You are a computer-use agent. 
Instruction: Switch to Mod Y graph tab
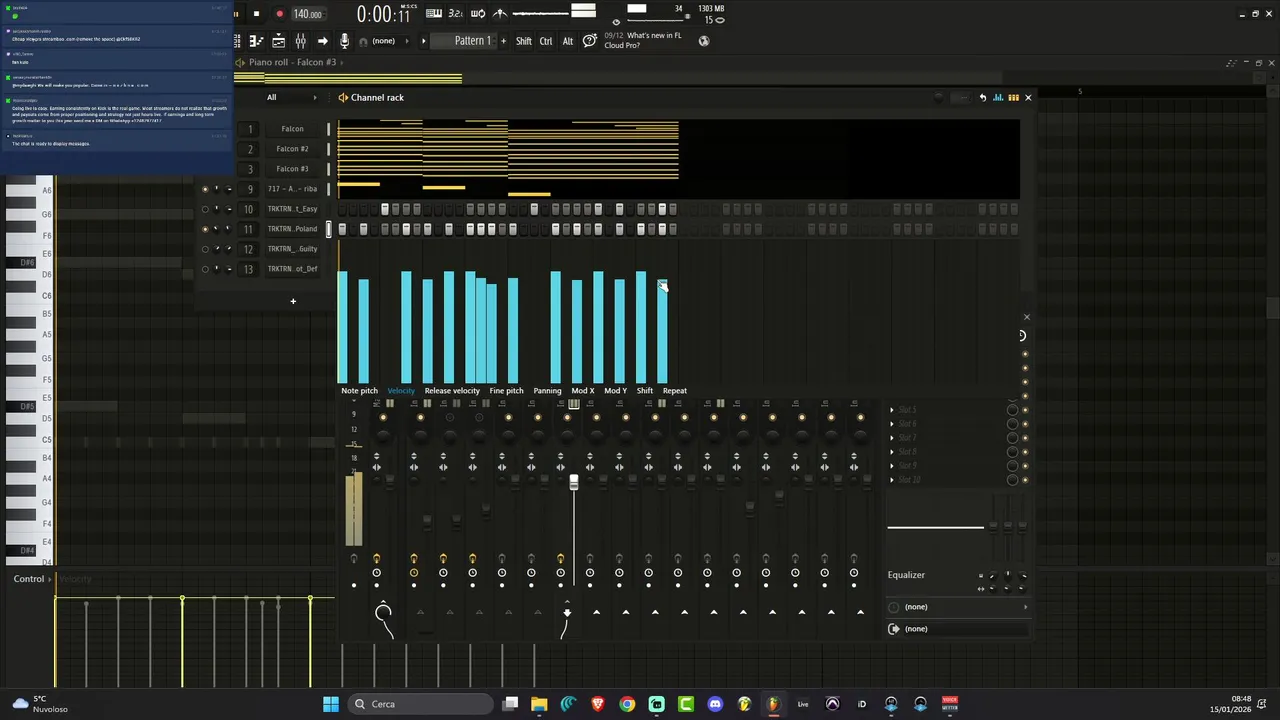pyautogui.click(x=615, y=391)
